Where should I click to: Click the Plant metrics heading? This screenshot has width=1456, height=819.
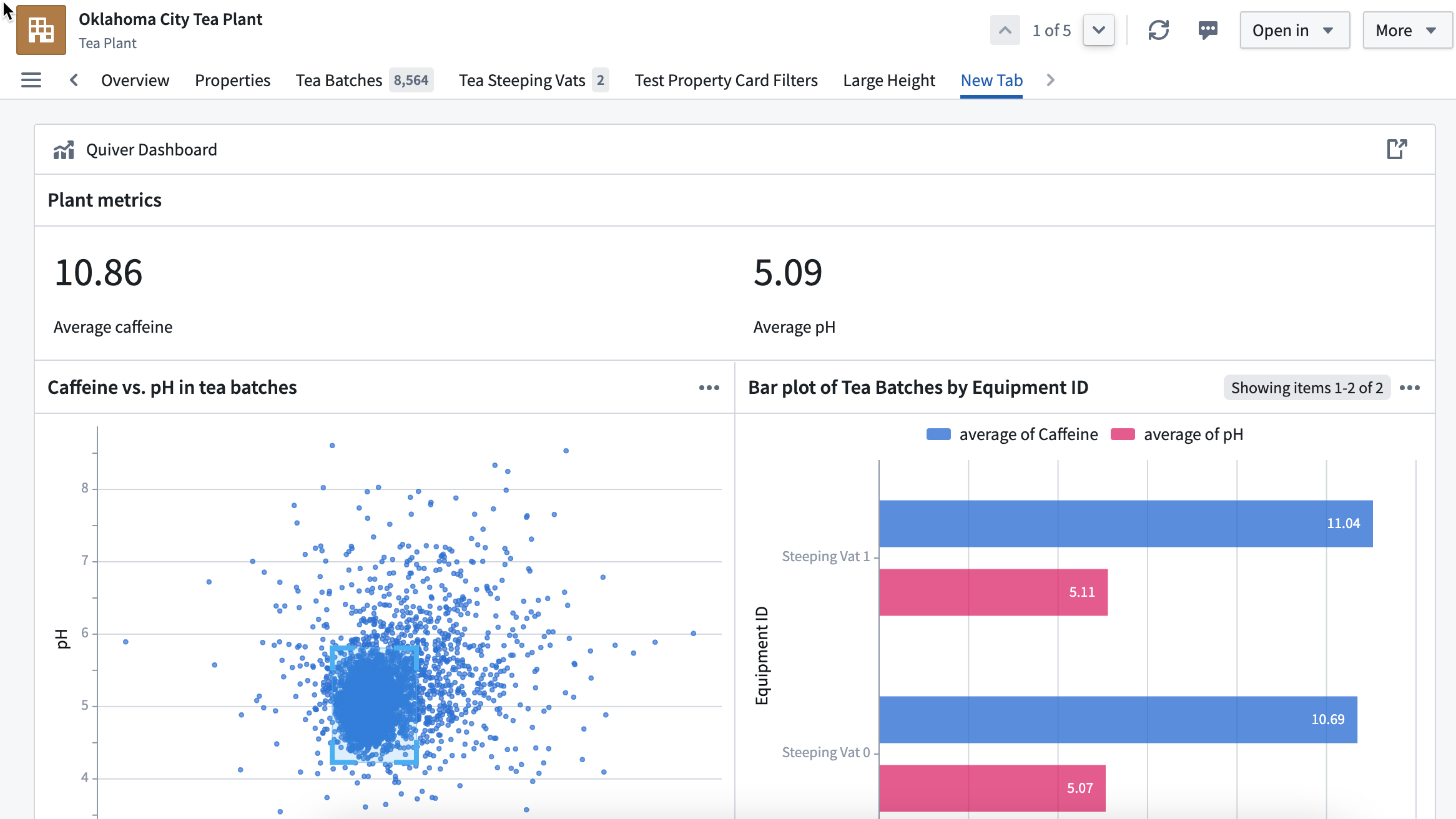click(104, 200)
